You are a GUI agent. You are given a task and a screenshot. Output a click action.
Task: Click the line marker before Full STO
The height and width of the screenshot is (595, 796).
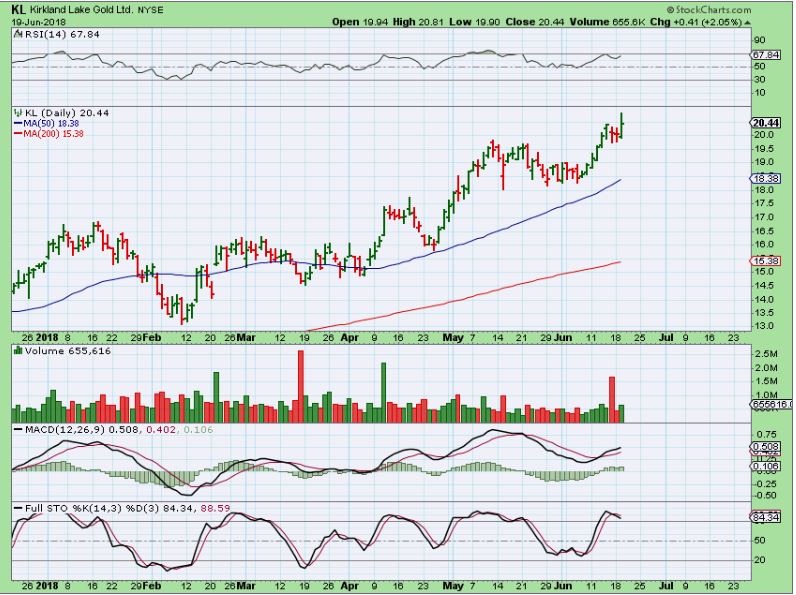click(x=19, y=508)
